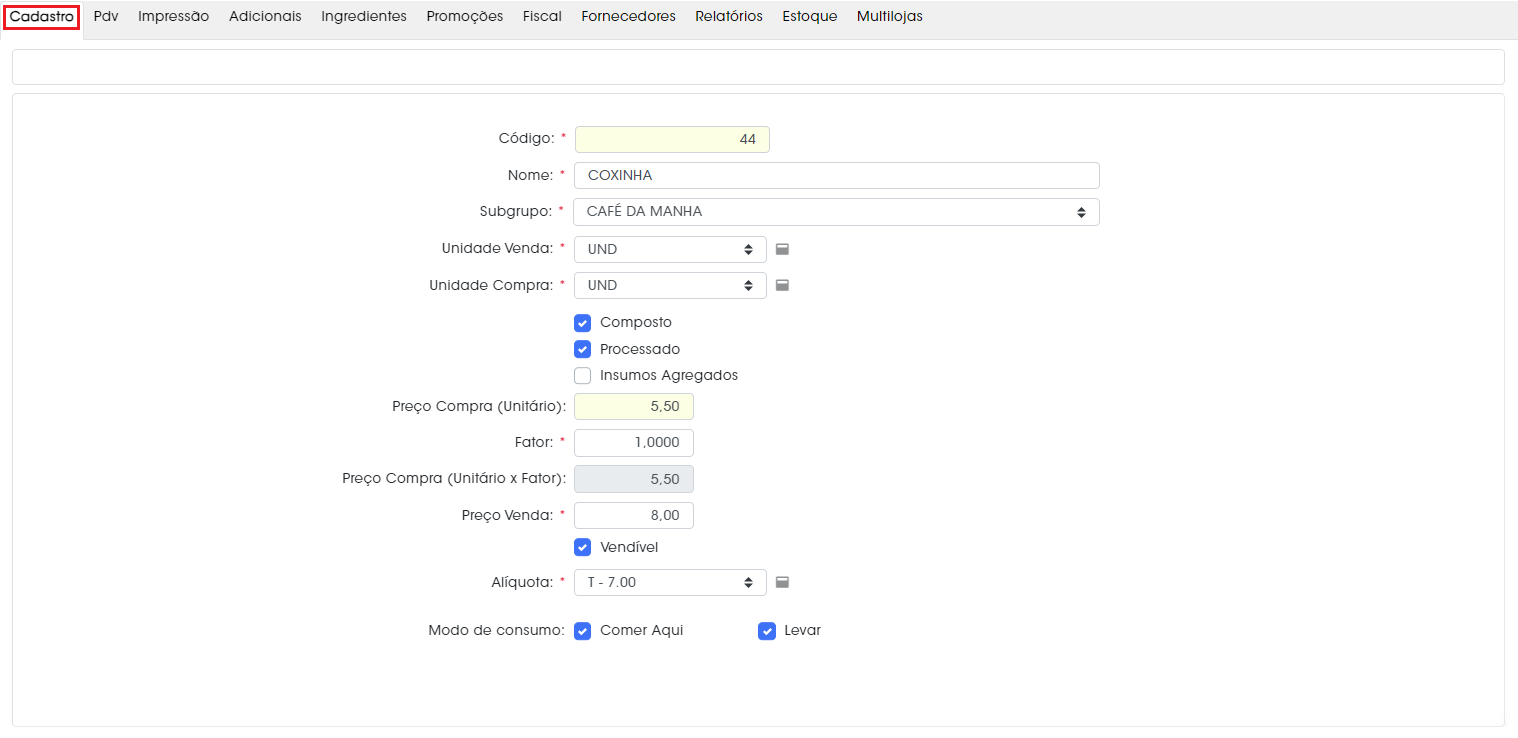1518x738 pixels.
Task: Expand the Alíquota dropdown
Action: pos(670,582)
